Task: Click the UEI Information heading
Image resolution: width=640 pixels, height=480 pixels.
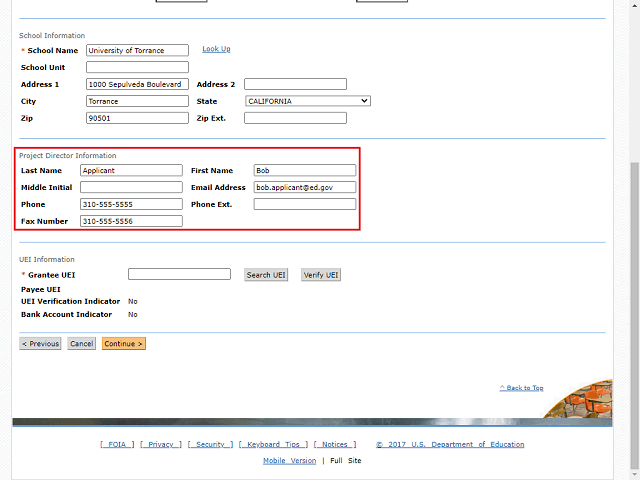Action: pyautogui.click(x=47, y=259)
